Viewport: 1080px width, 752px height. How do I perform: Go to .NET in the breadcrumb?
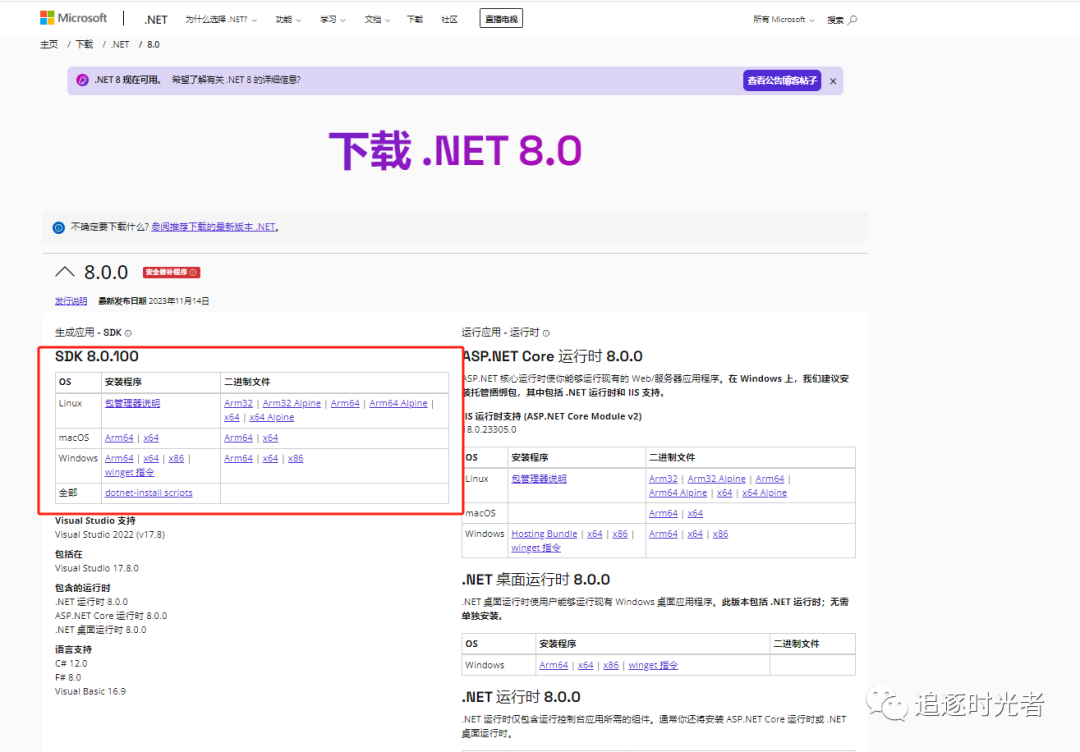coord(120,44)
